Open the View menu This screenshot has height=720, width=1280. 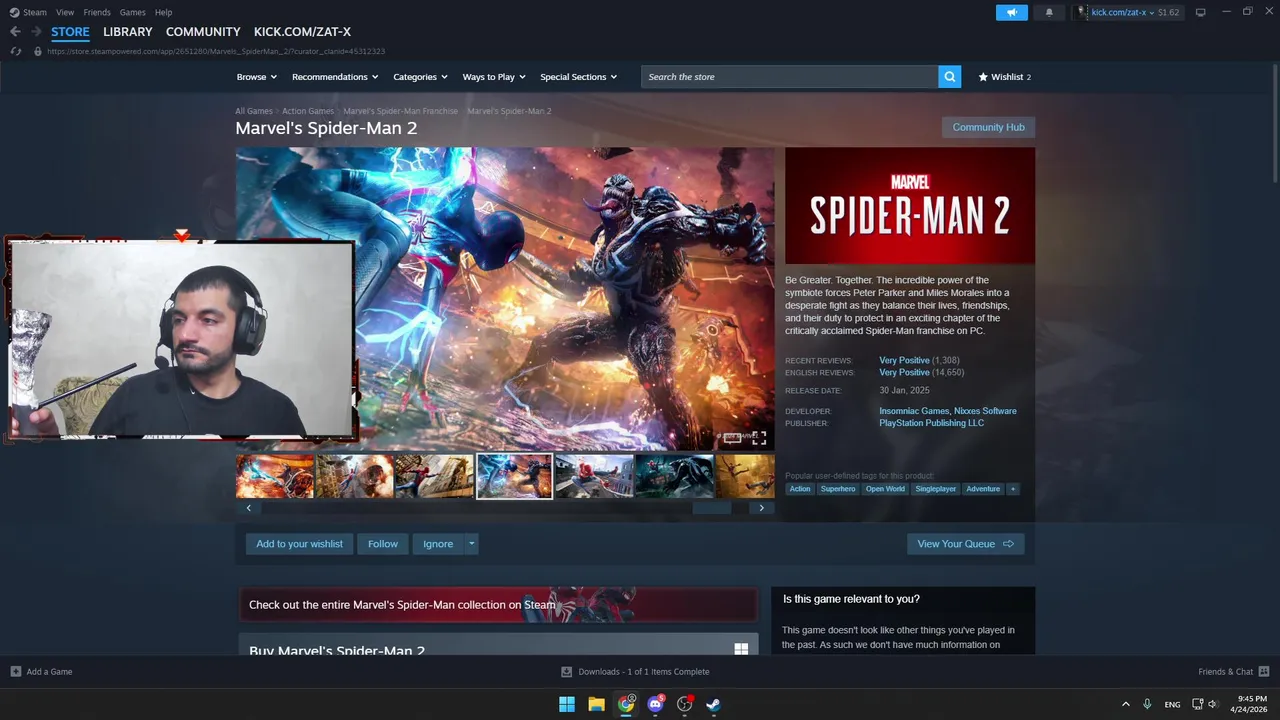(x=65, y=12)
